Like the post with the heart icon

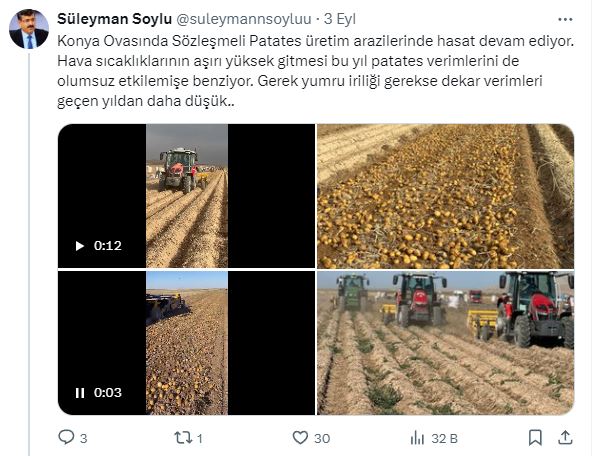(300, 438)
